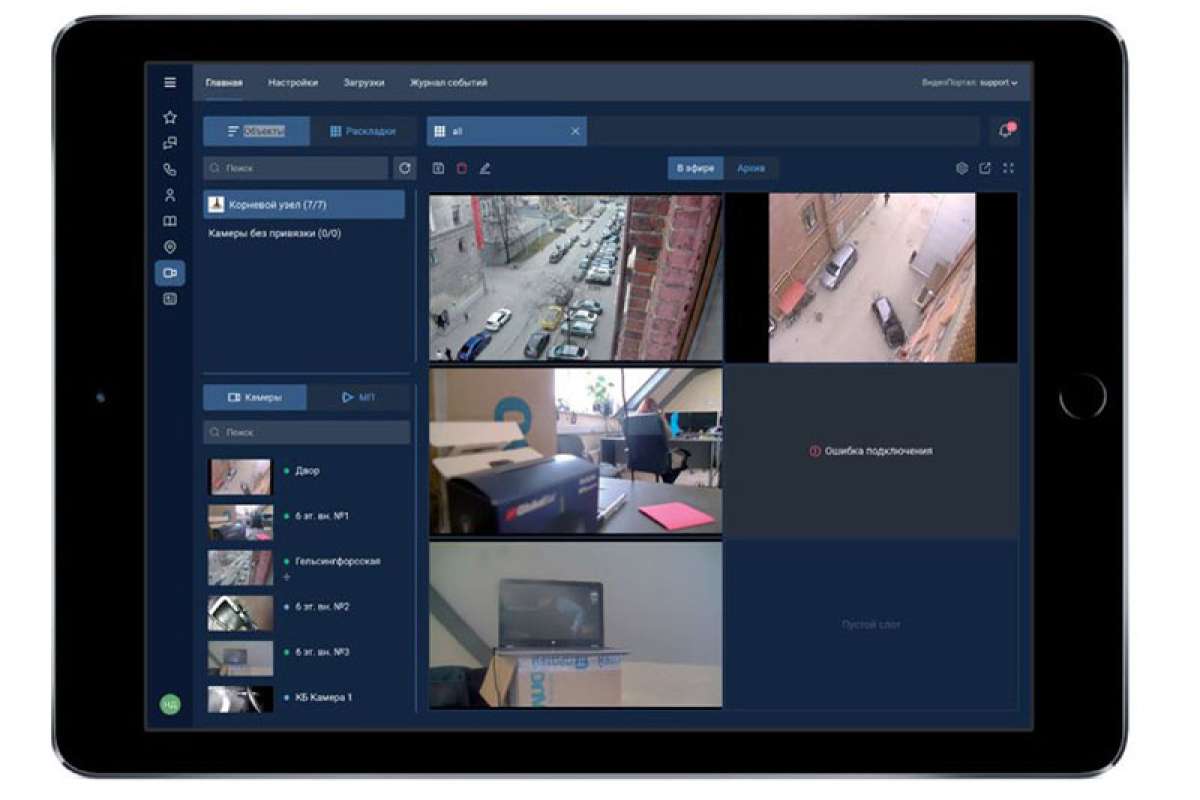Click the phone icon in the sidebar

(170, 169)
